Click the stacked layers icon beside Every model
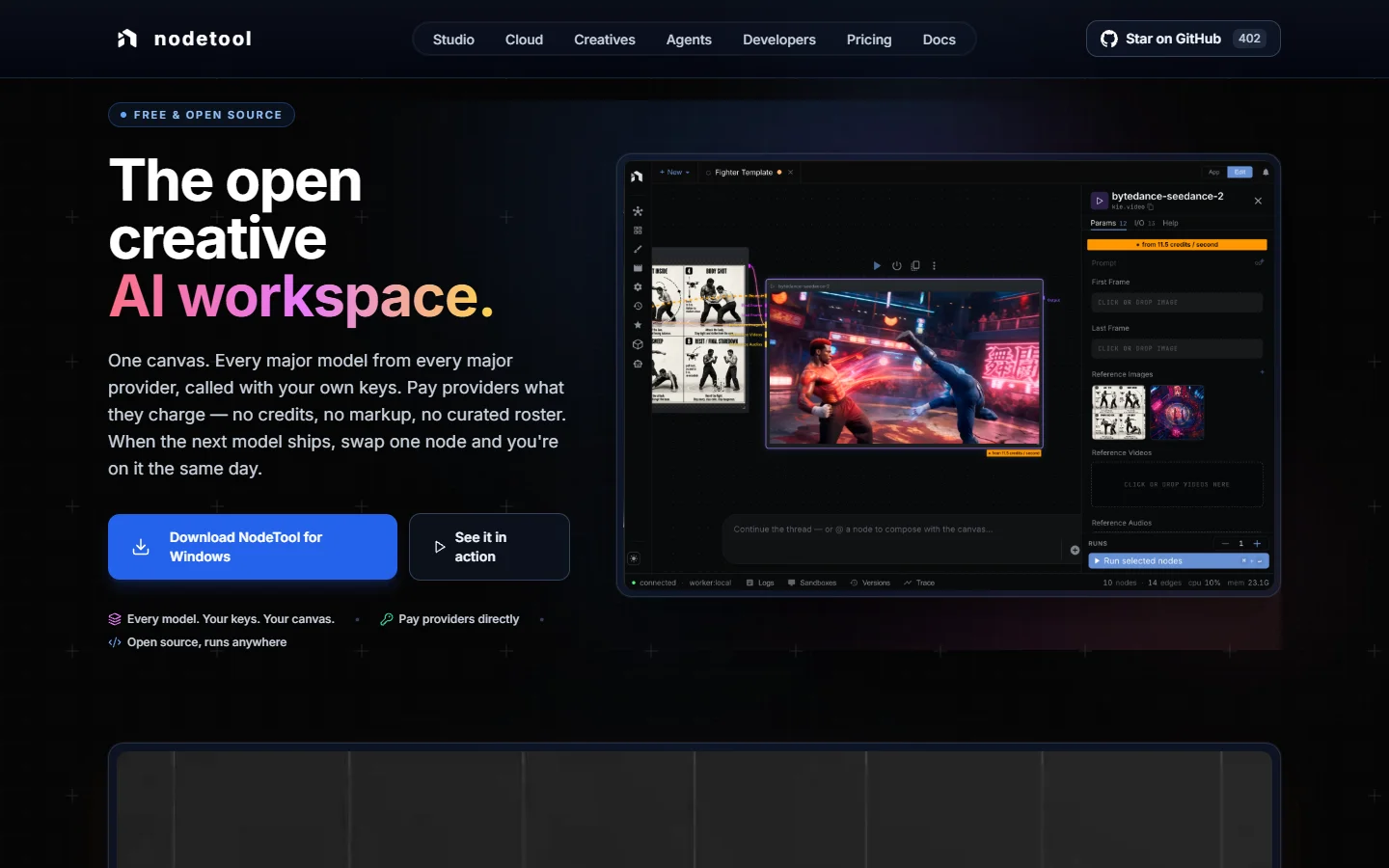Screen dimensions: 1389x868 pyautogui.click(x=115, y=619)
